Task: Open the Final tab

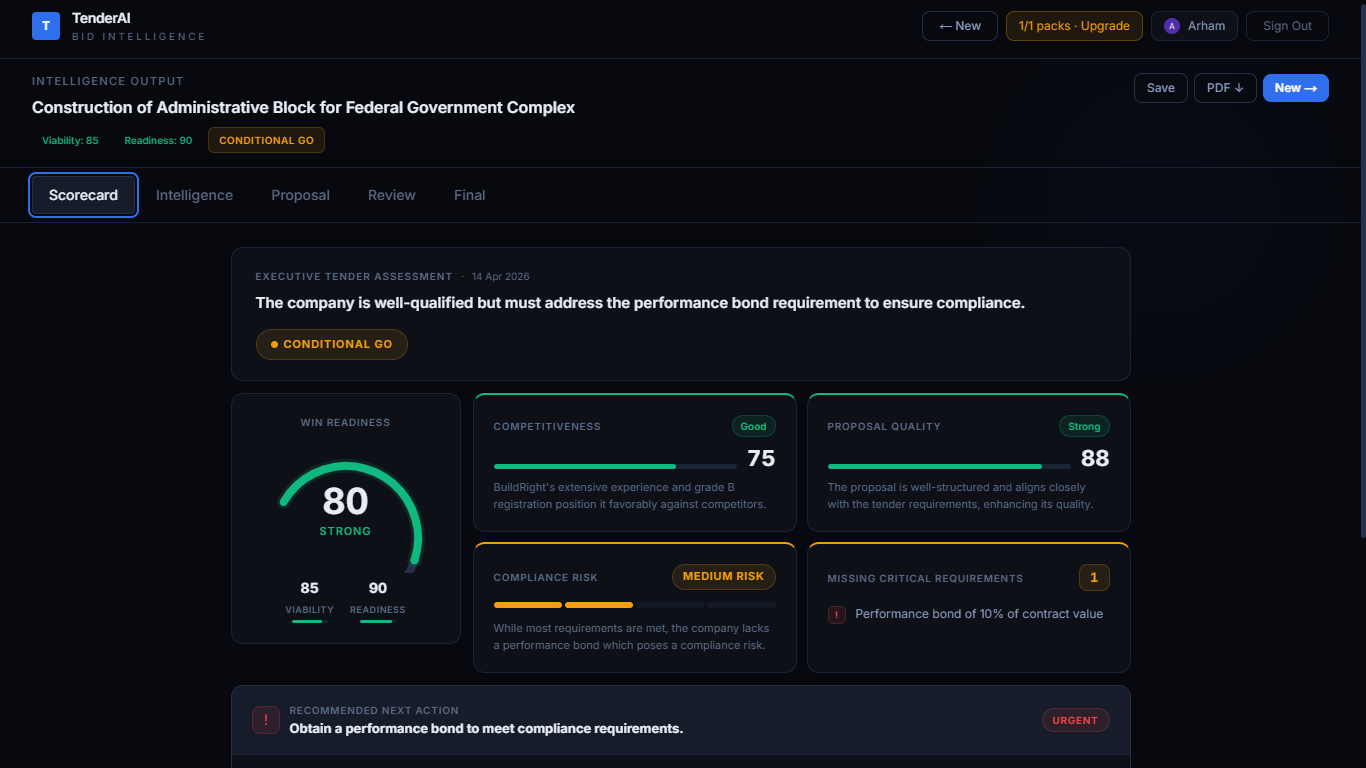Action: [x=469, y=195]
